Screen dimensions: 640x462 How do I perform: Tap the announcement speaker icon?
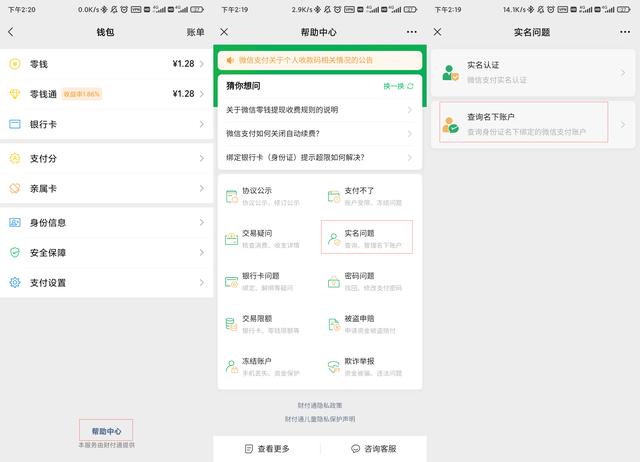[230, 60]
